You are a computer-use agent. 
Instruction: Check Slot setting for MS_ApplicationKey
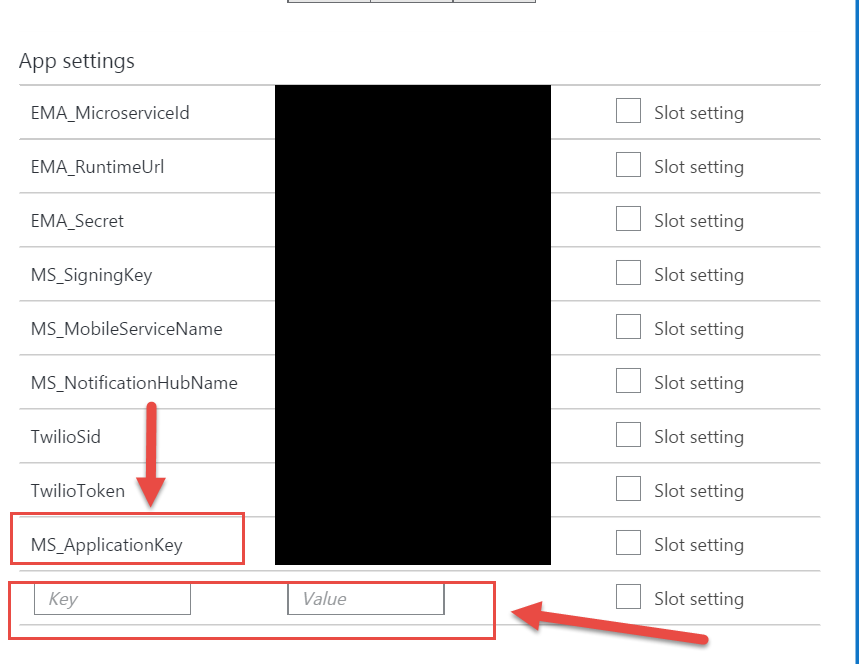coord(628,542)
